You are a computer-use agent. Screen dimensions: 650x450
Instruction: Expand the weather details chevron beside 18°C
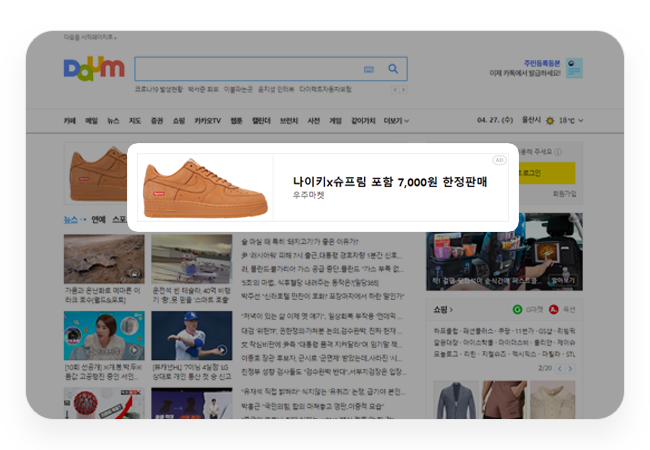point(581,121)
